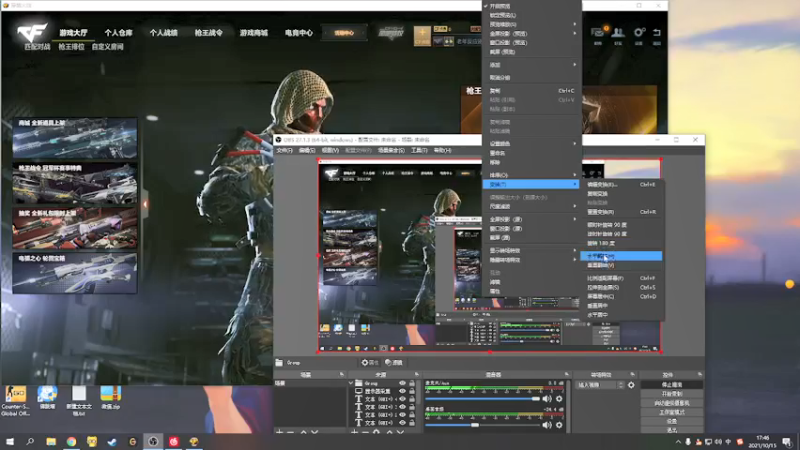Pop out the 来源 dock panel icon
The image size is (800, 450).
click(x=416, y=374)
